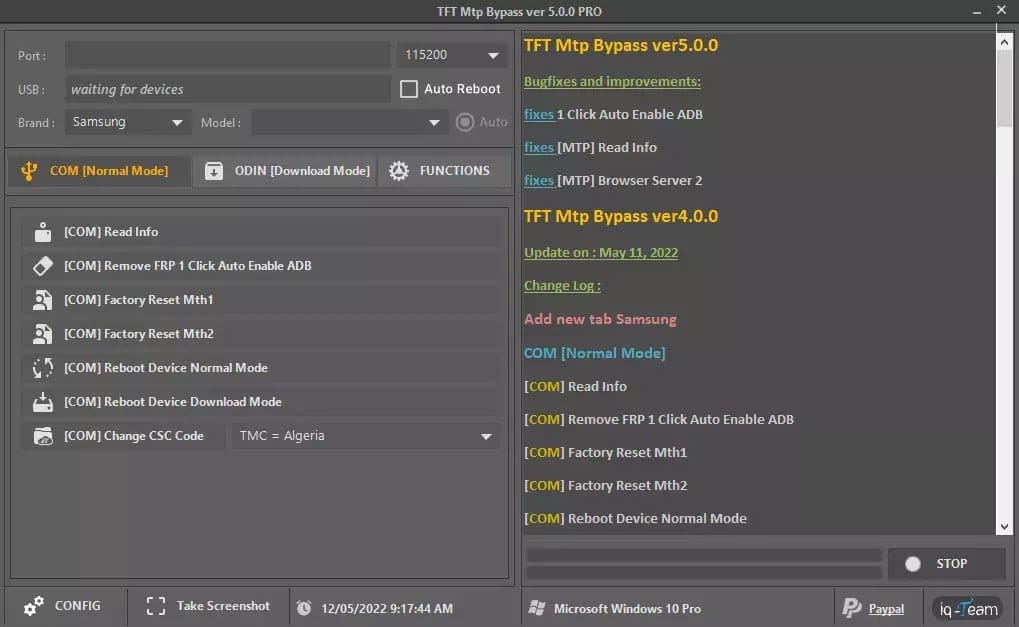Open the Brand dropdown showing Samsung

tap(126, 121)
